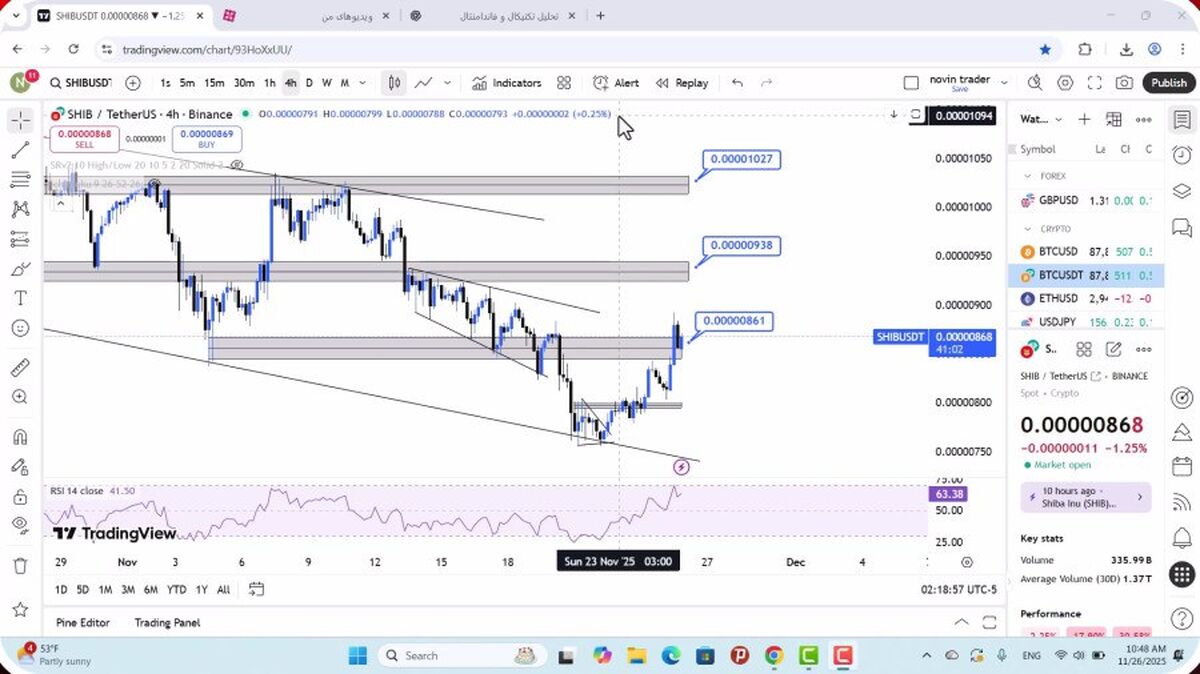Toggle lock all drawings
This screenshot has width=1200, height=674.
[x=20, y=496]
